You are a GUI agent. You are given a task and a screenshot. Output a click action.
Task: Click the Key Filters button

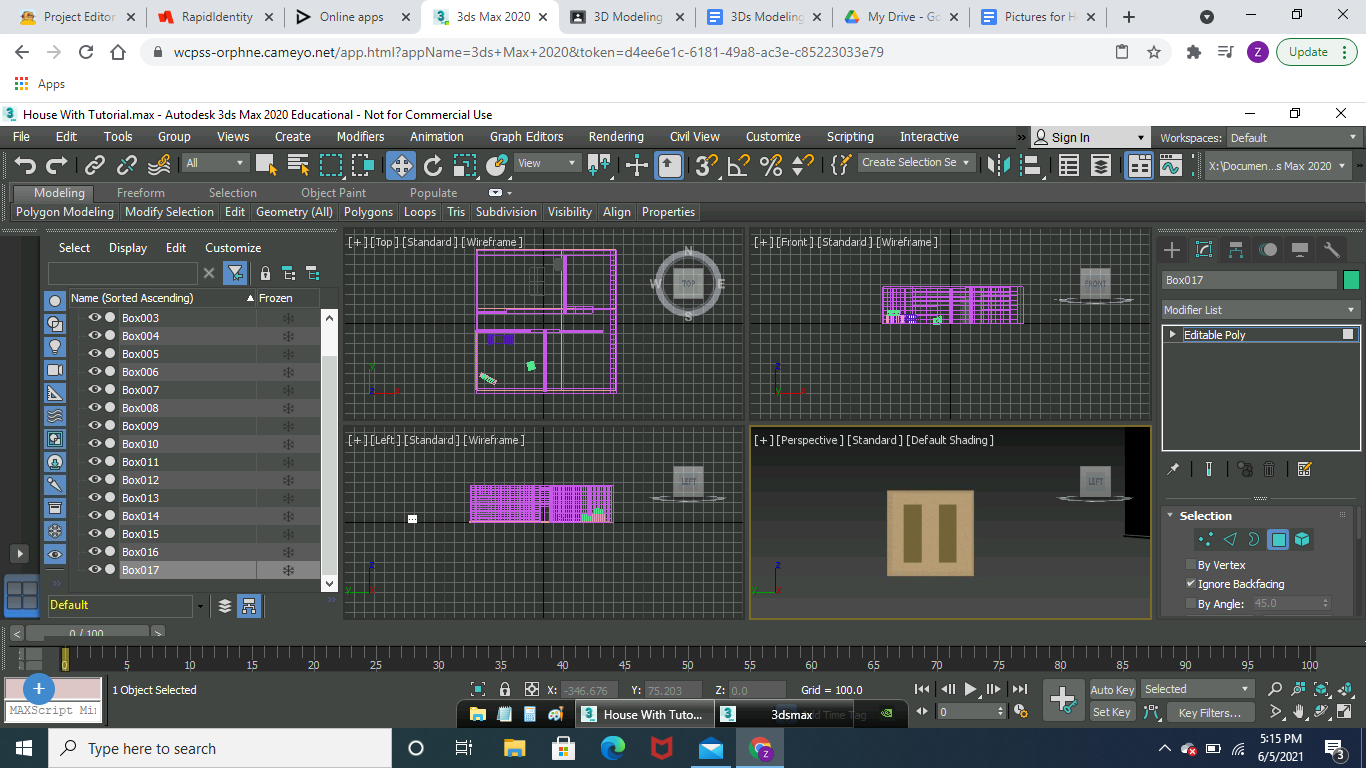coord(1210,713)
